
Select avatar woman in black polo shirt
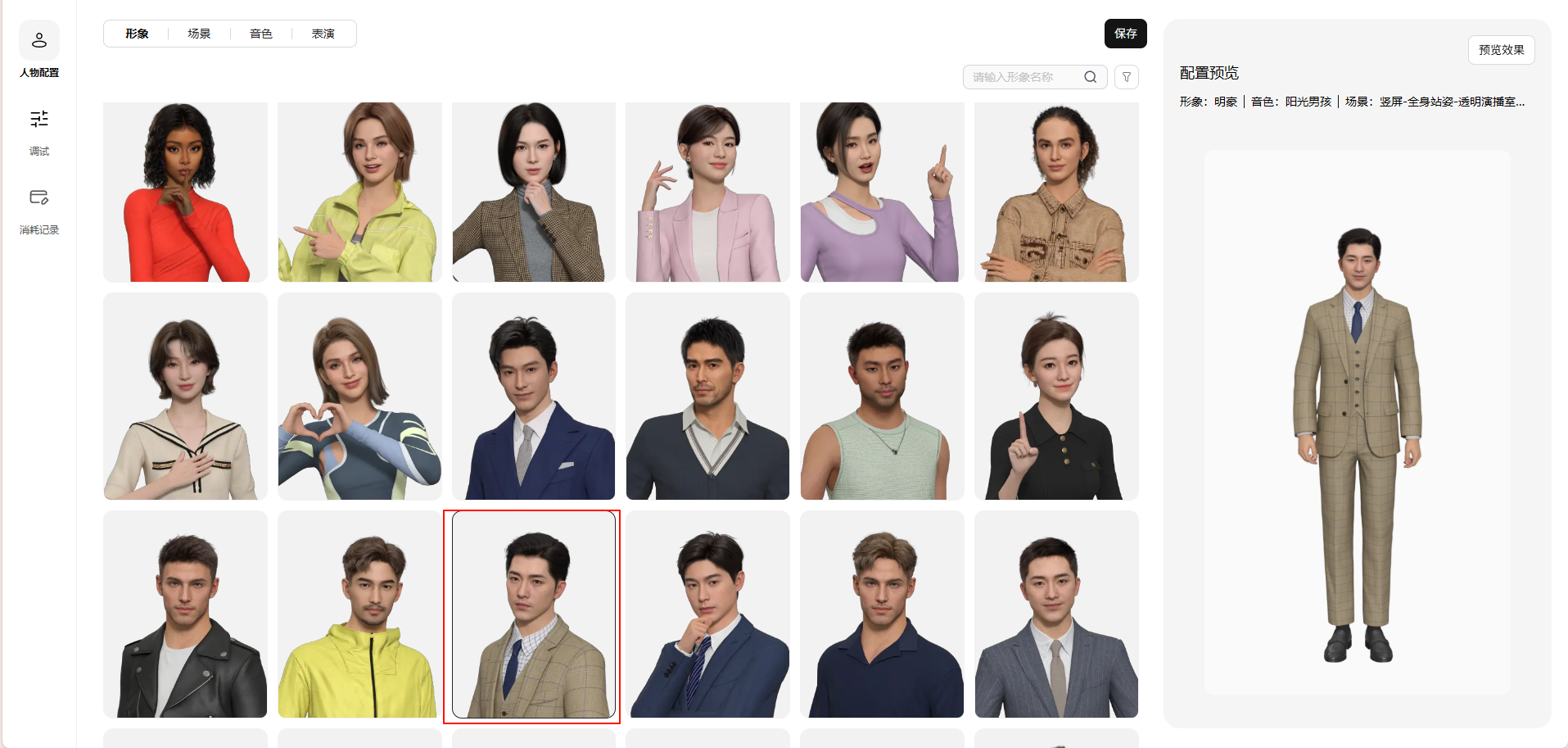tap(1056, 397)
